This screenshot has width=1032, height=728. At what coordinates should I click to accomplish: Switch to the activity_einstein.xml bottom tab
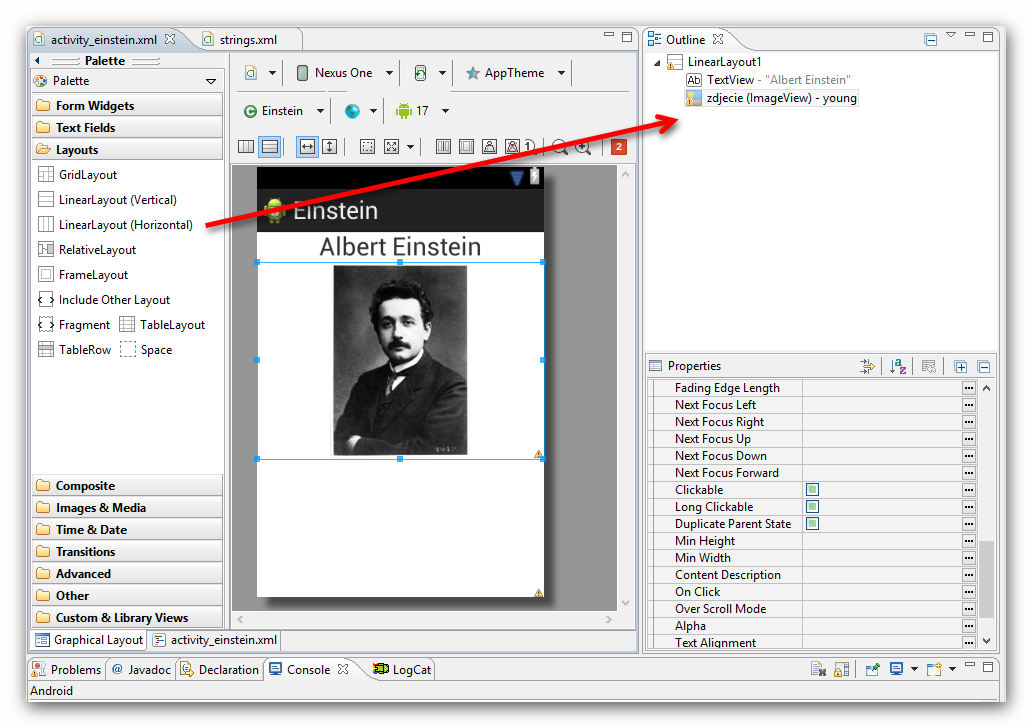click(215, 640)
